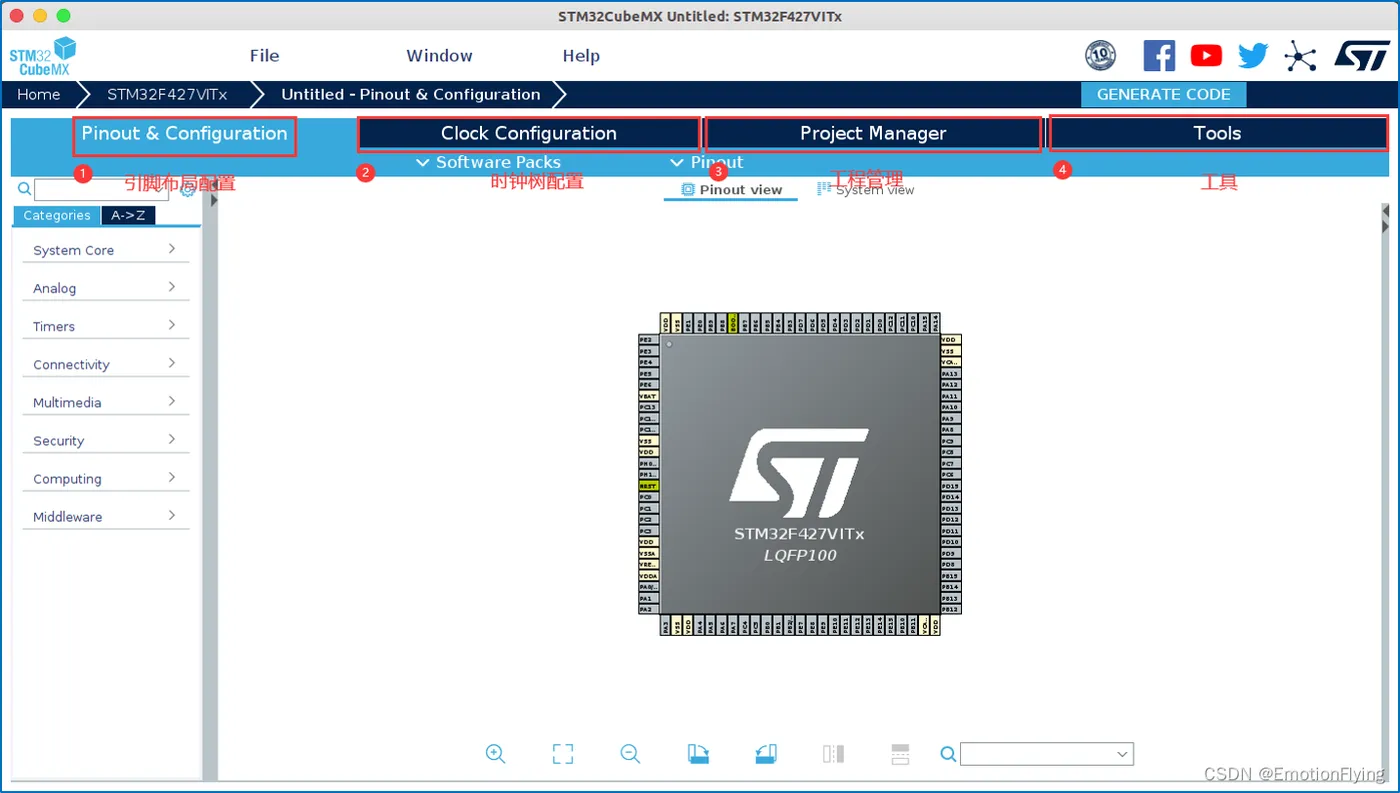Select the PA13 pin on the chip

(950, 374)
